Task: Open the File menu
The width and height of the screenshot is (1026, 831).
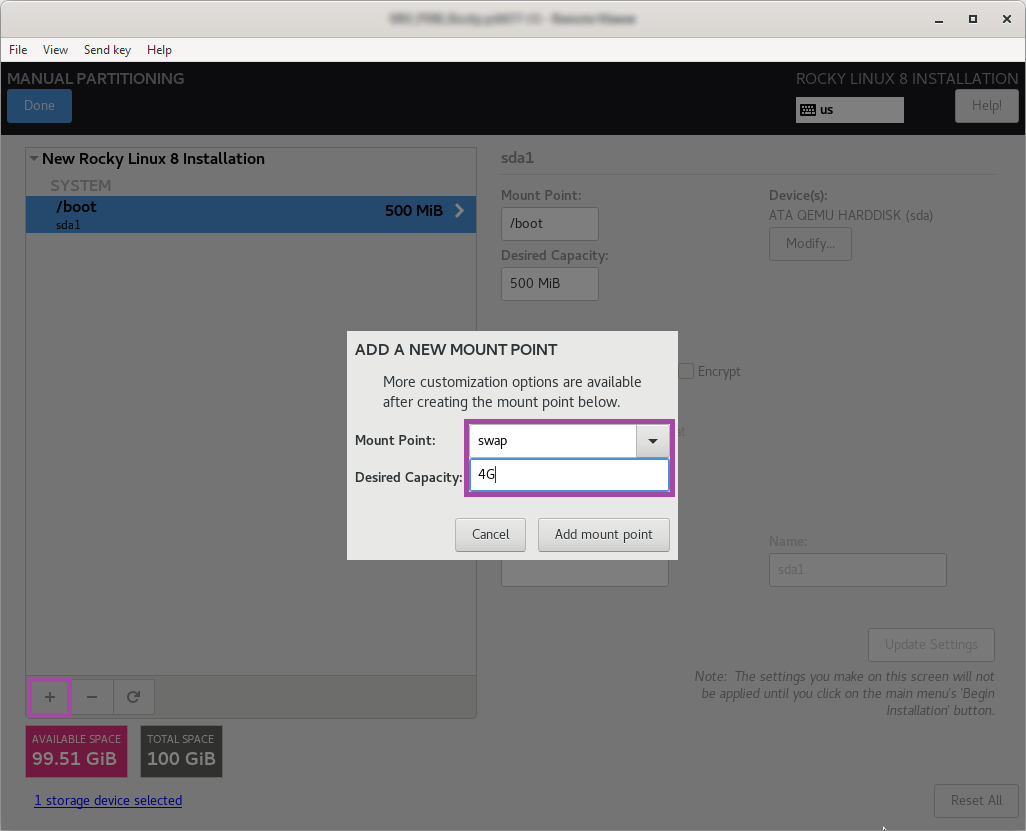Action: click(x=18, y=50)
